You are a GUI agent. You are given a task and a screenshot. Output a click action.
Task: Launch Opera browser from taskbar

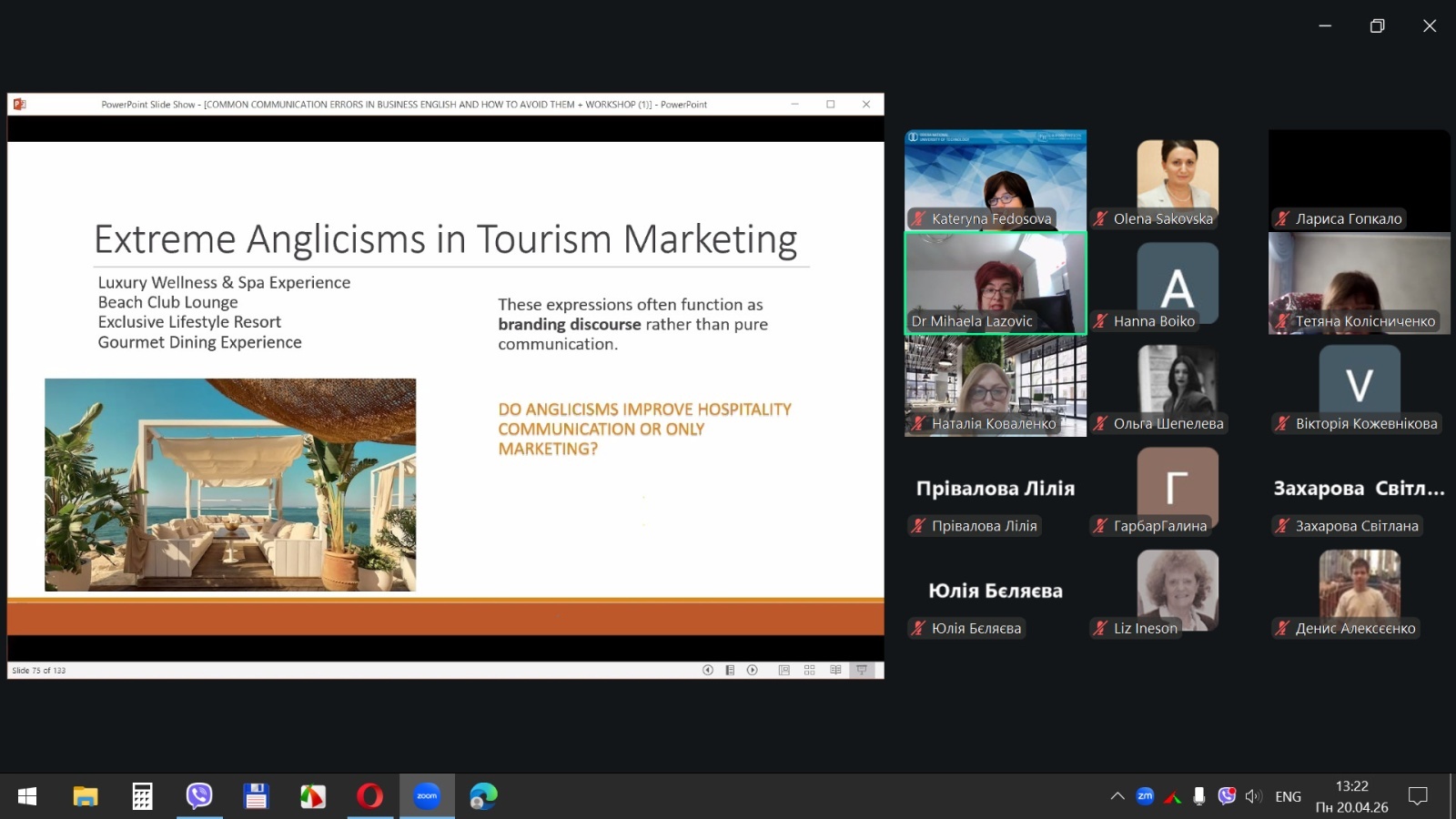point(369,796)
